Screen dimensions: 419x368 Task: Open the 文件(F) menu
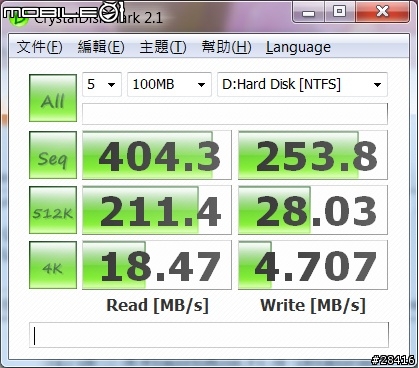coord(40,47)
